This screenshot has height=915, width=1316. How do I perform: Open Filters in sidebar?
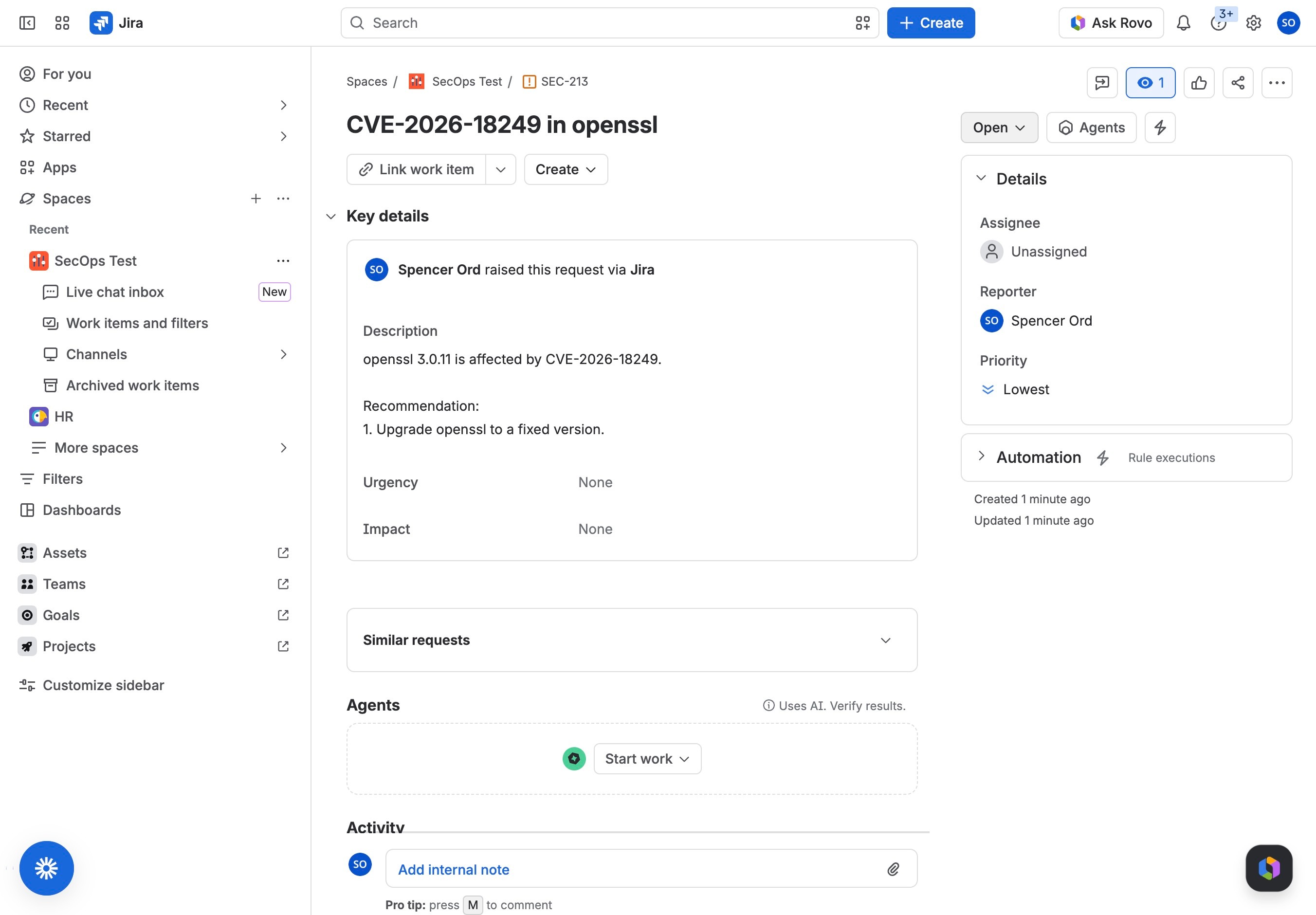(x=155, y=479)
